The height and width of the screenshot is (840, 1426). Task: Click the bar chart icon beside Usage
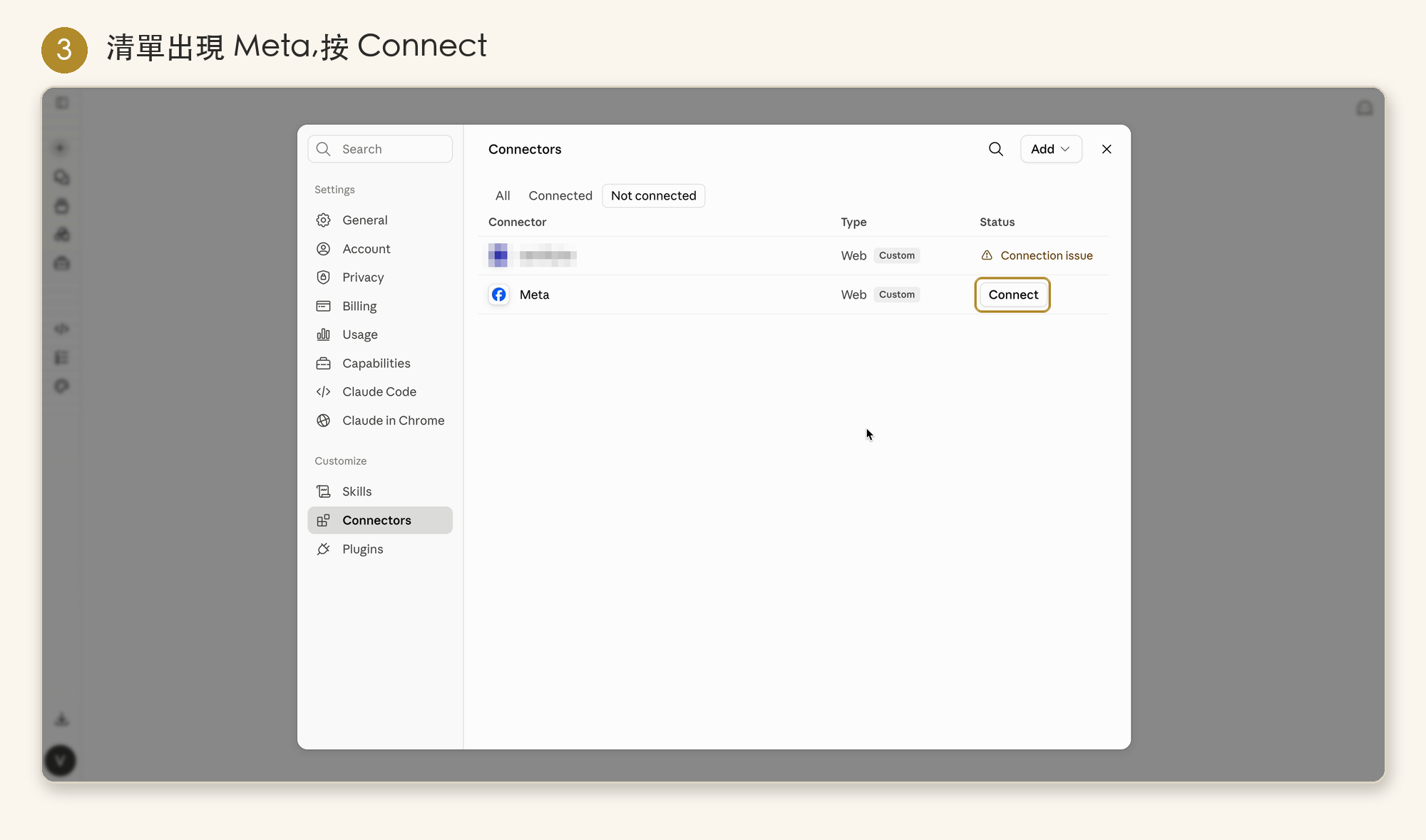click(x=323, y=334)
